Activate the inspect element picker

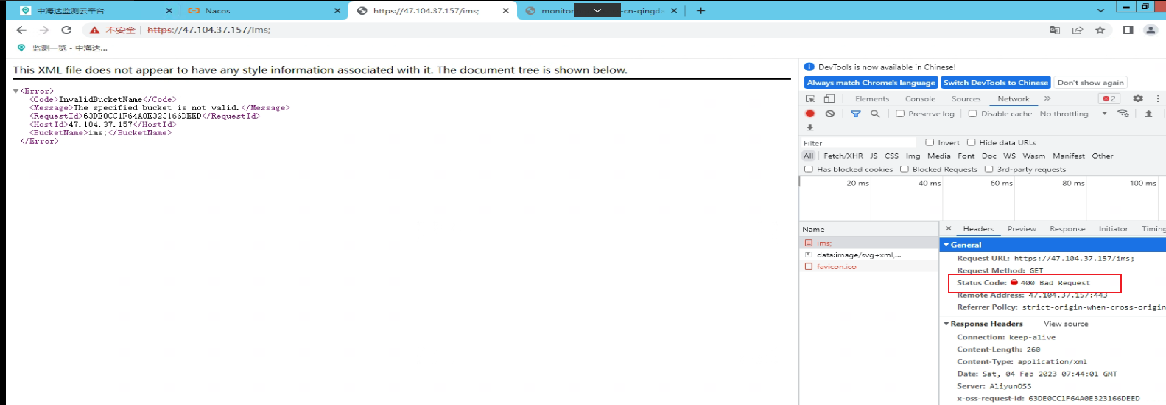(810, 99)
